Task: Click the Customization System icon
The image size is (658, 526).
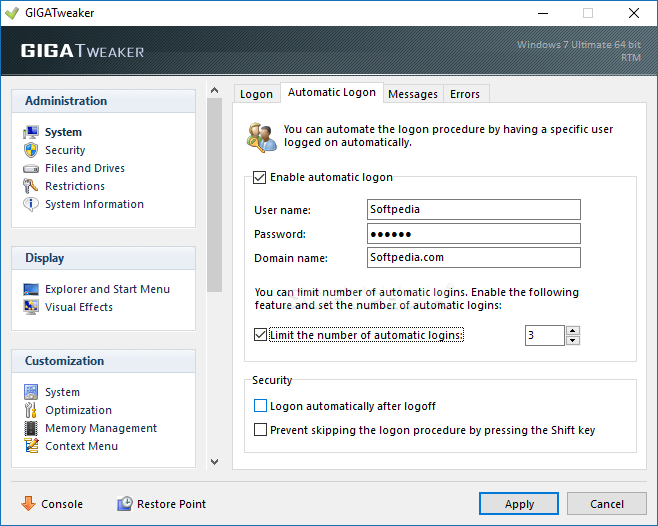Action: coord(31,392)
